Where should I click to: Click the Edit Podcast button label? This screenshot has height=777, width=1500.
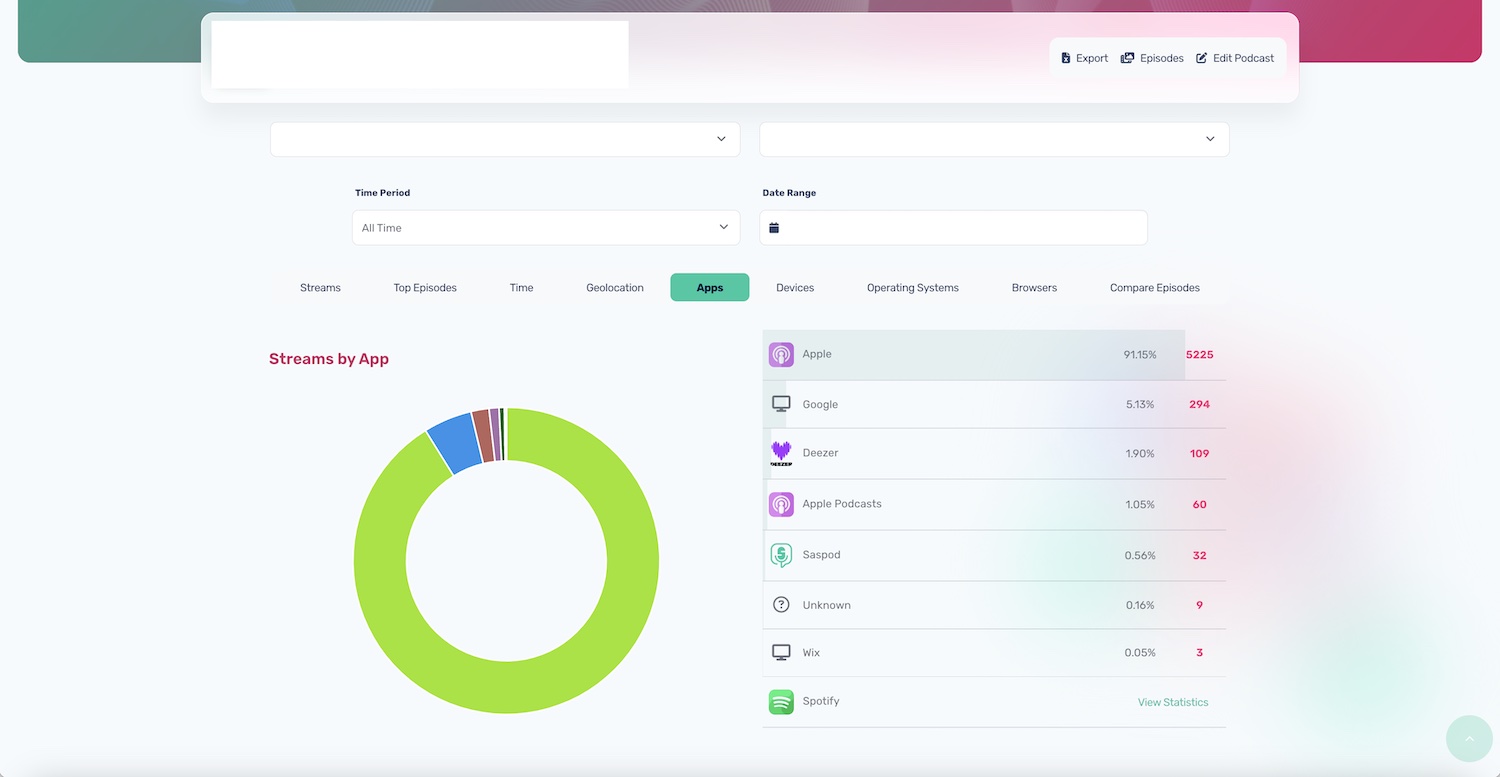point(1244,58)
